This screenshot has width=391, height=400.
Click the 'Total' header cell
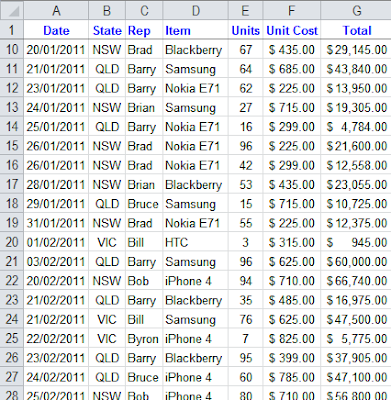[356, 30]
